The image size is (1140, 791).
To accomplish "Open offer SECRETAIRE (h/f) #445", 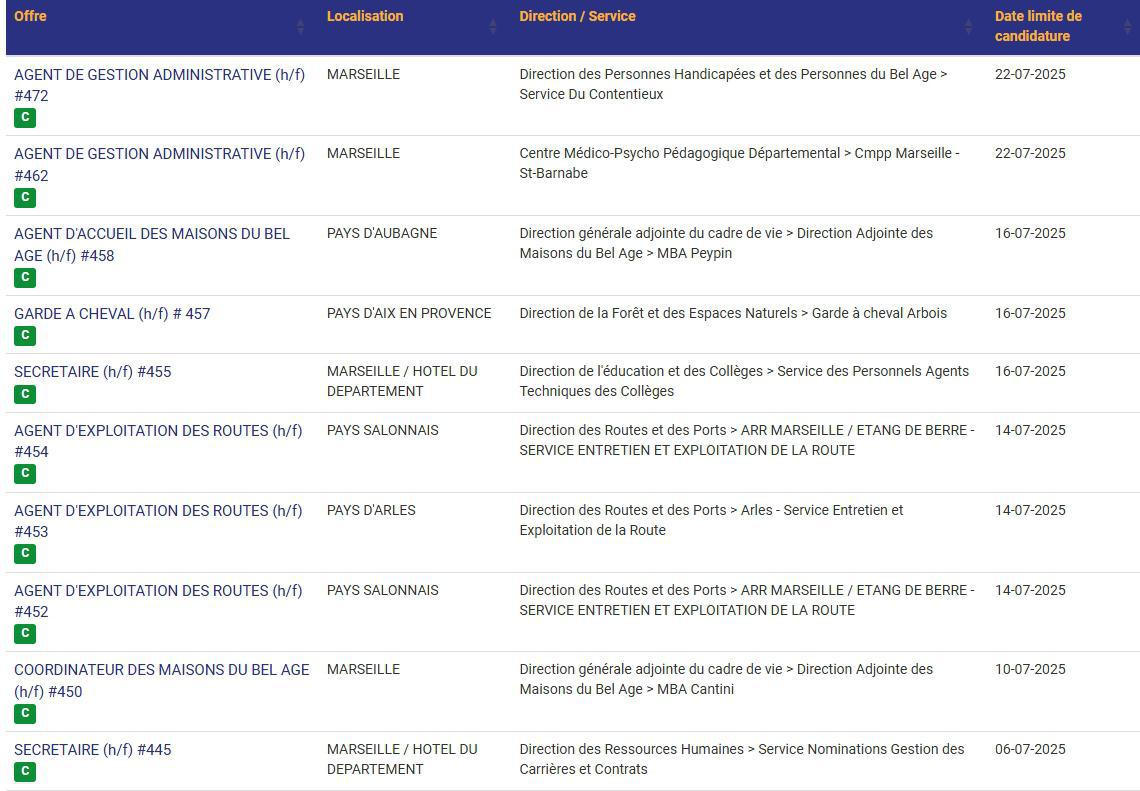I will [93, 750].
